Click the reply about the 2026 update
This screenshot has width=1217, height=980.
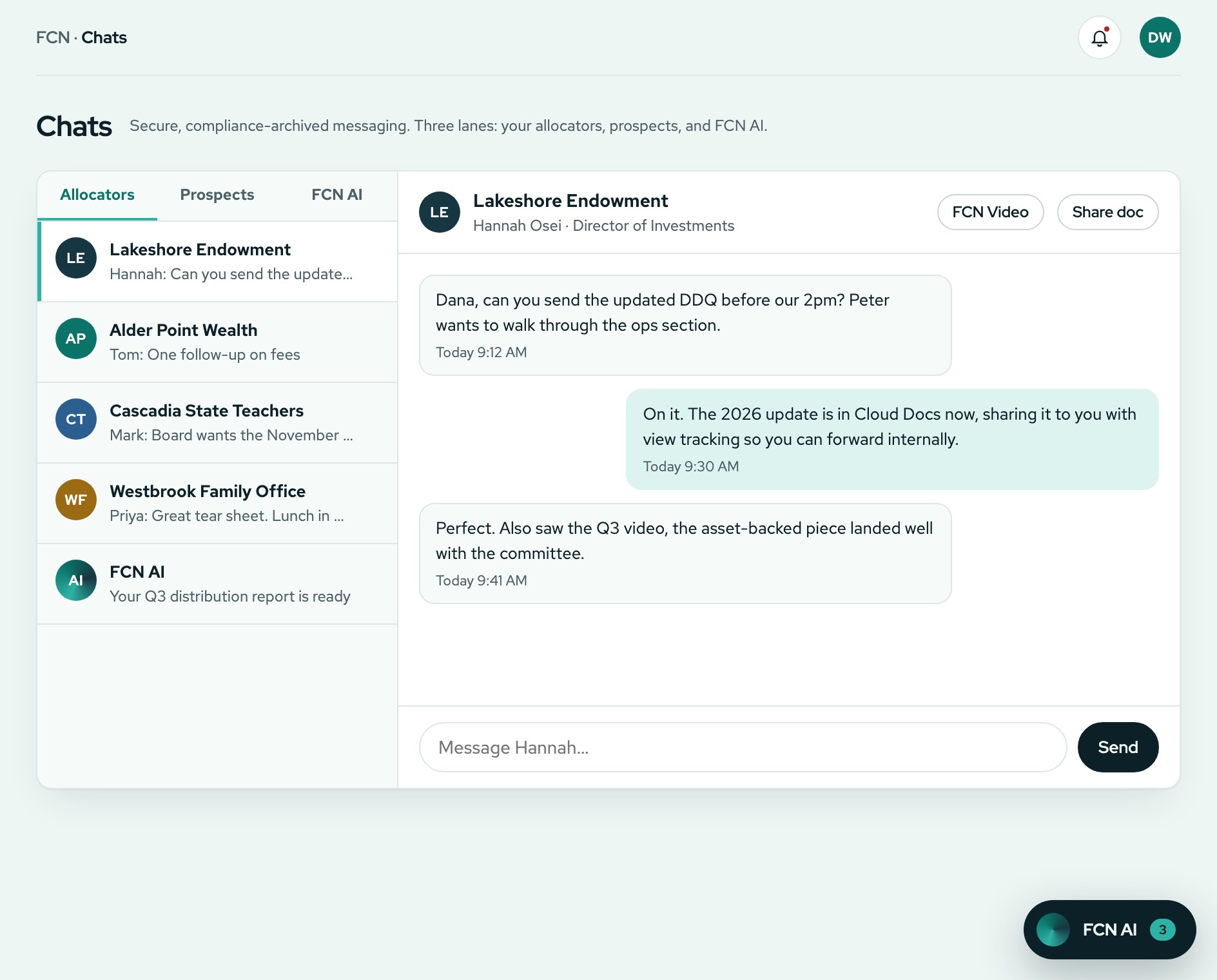[x=892, y=439]
